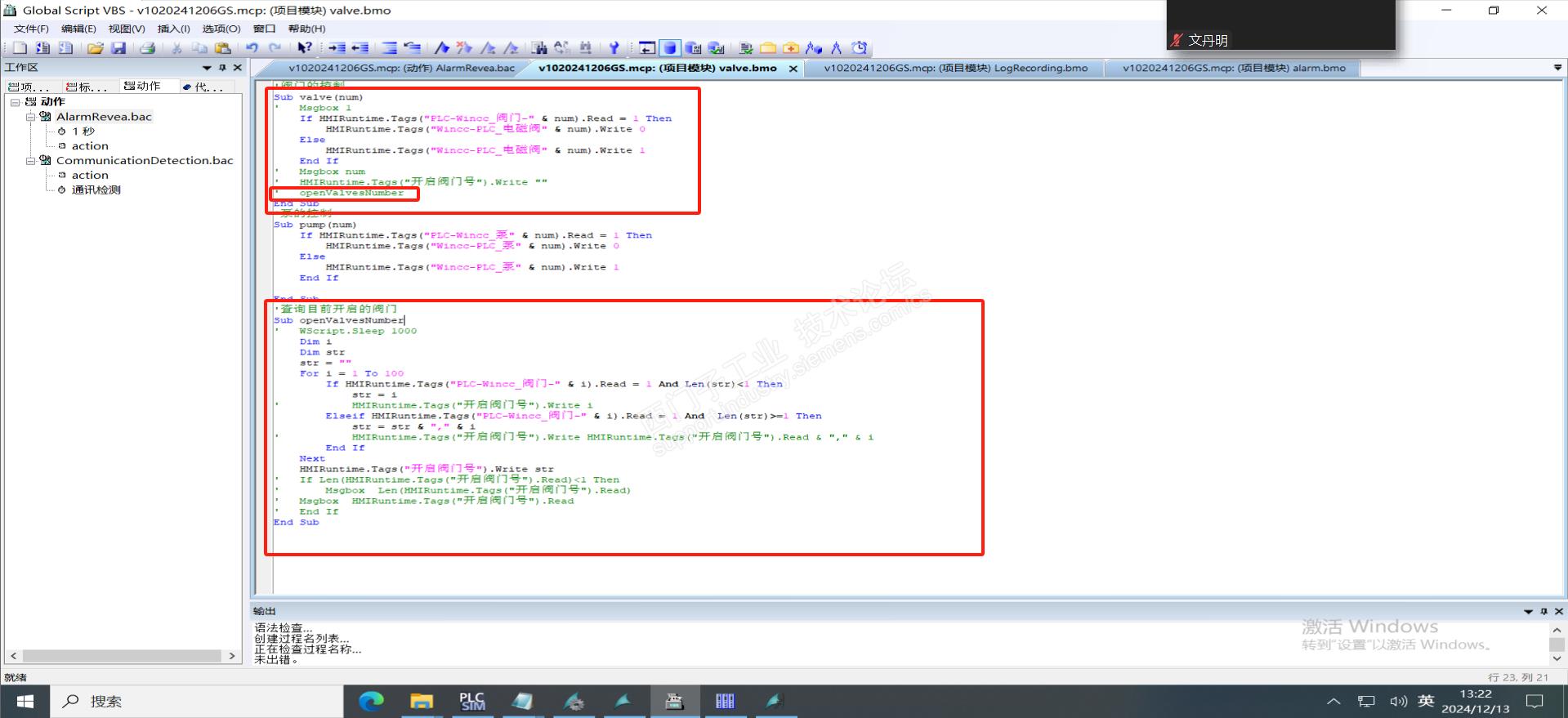Screen dimensions: 1568x718
Task: Click the highlighted blue cylinder toolbar icon
Action: tap(670, 47)
